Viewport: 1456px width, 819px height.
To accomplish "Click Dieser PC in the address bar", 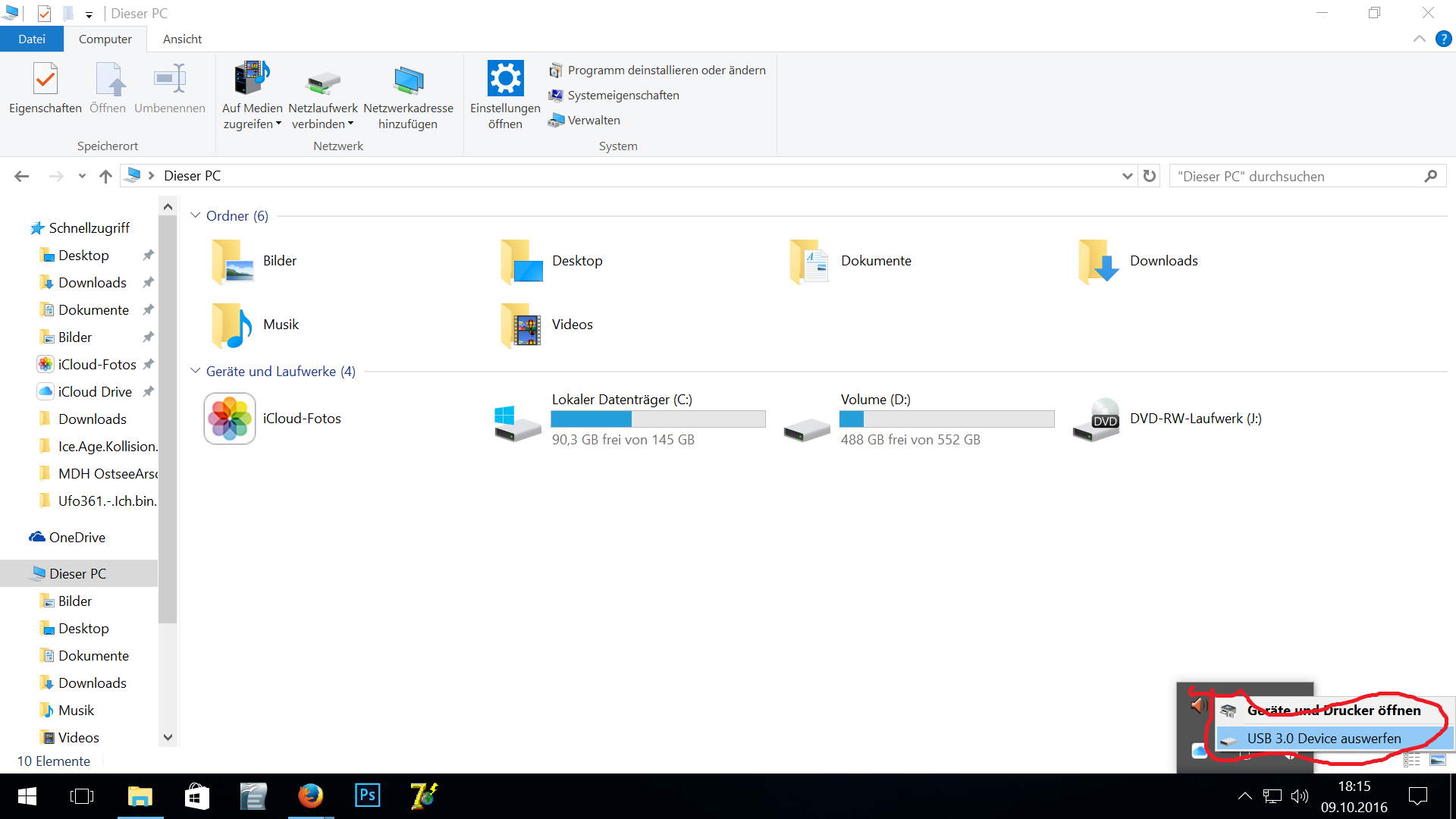I will (192, 176).
